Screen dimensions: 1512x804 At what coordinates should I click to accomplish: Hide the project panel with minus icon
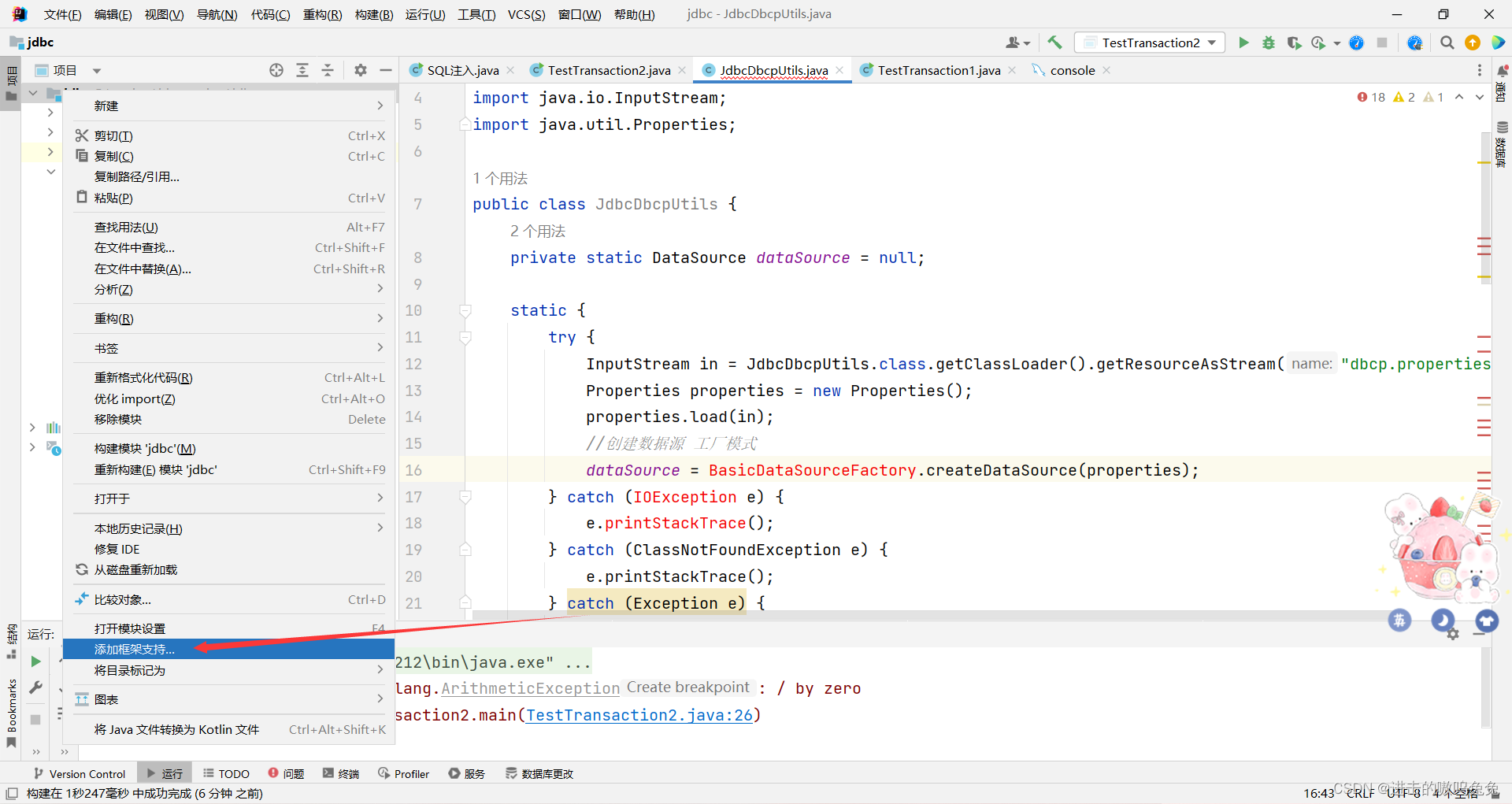386,70
